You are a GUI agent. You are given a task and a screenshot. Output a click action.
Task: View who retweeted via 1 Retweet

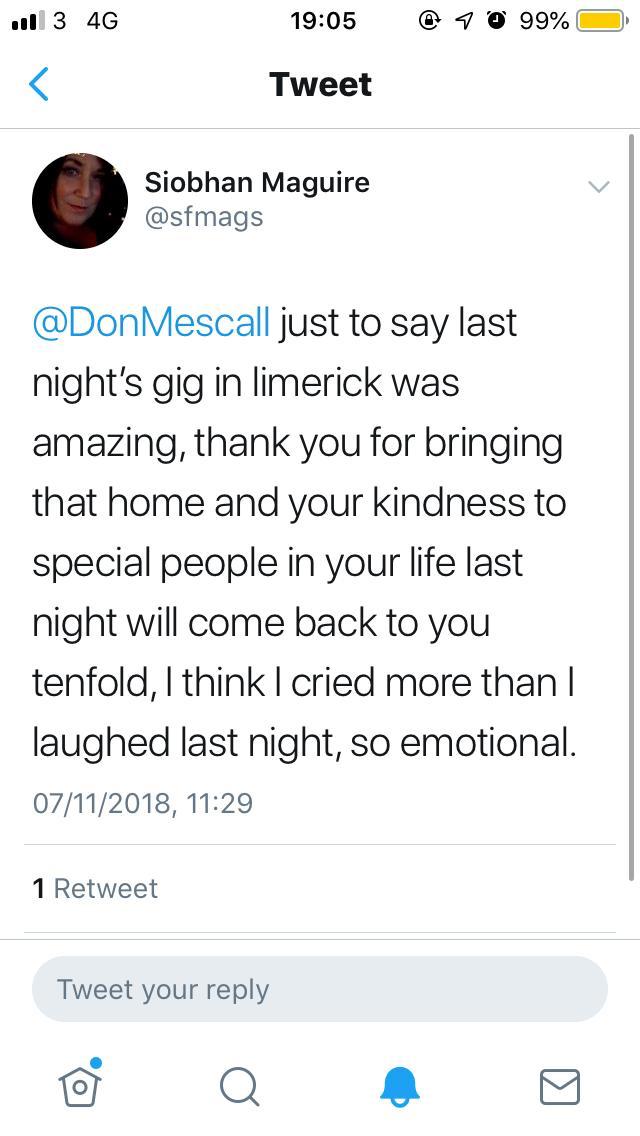pos(95,888)
